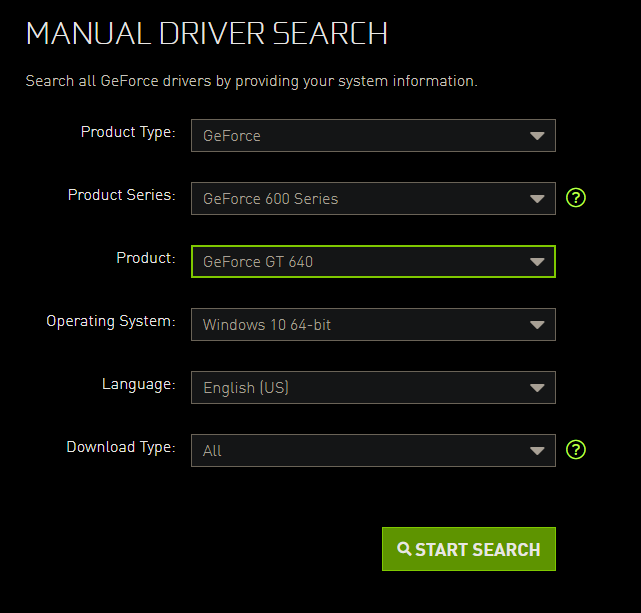641x613 pixels.
Task: Open the Product Type dropdown showing GeForce
Action: [x=372, y=136]
